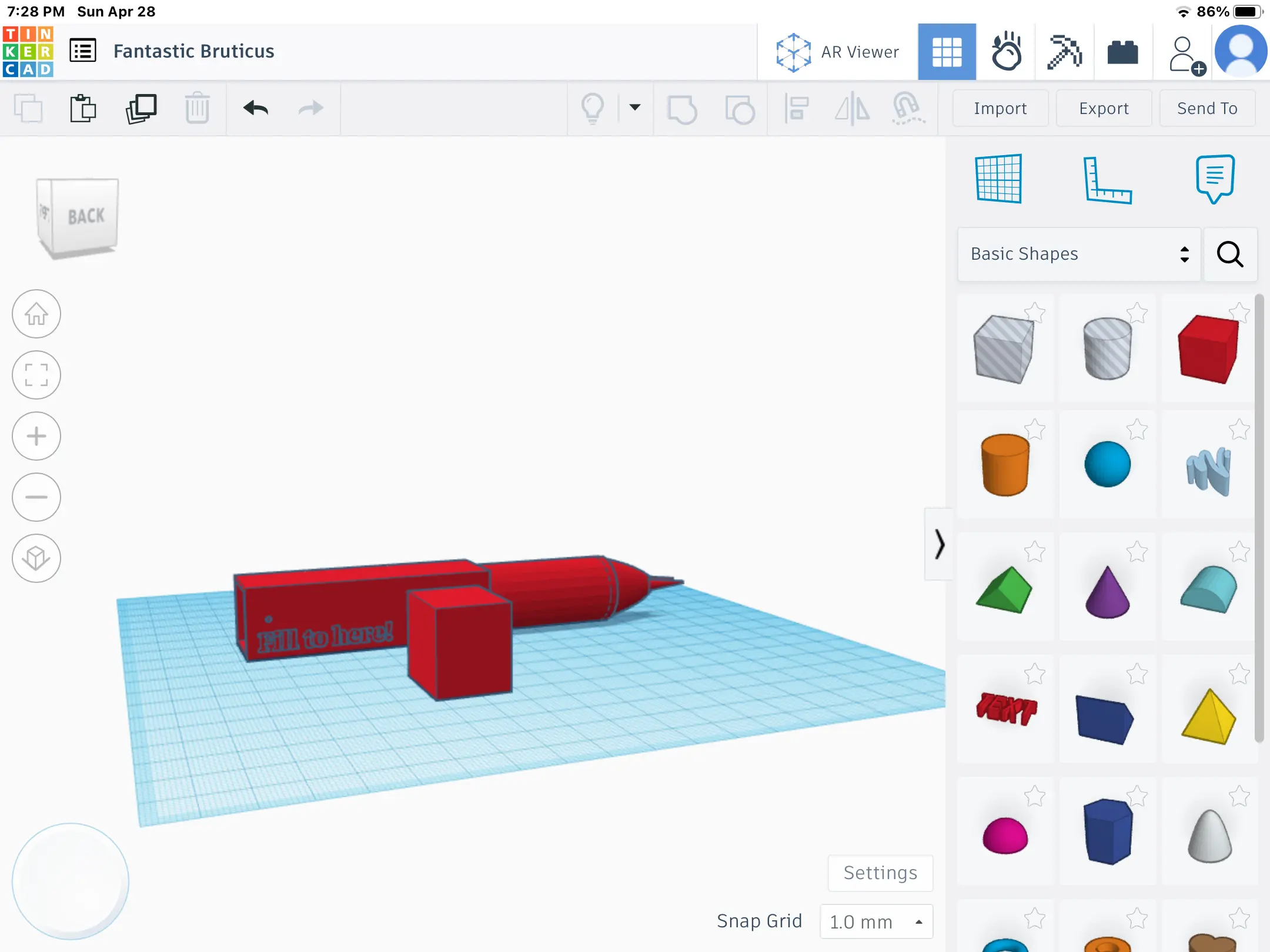
Task: Click the Send To button
Action: tap(1207, 108)
